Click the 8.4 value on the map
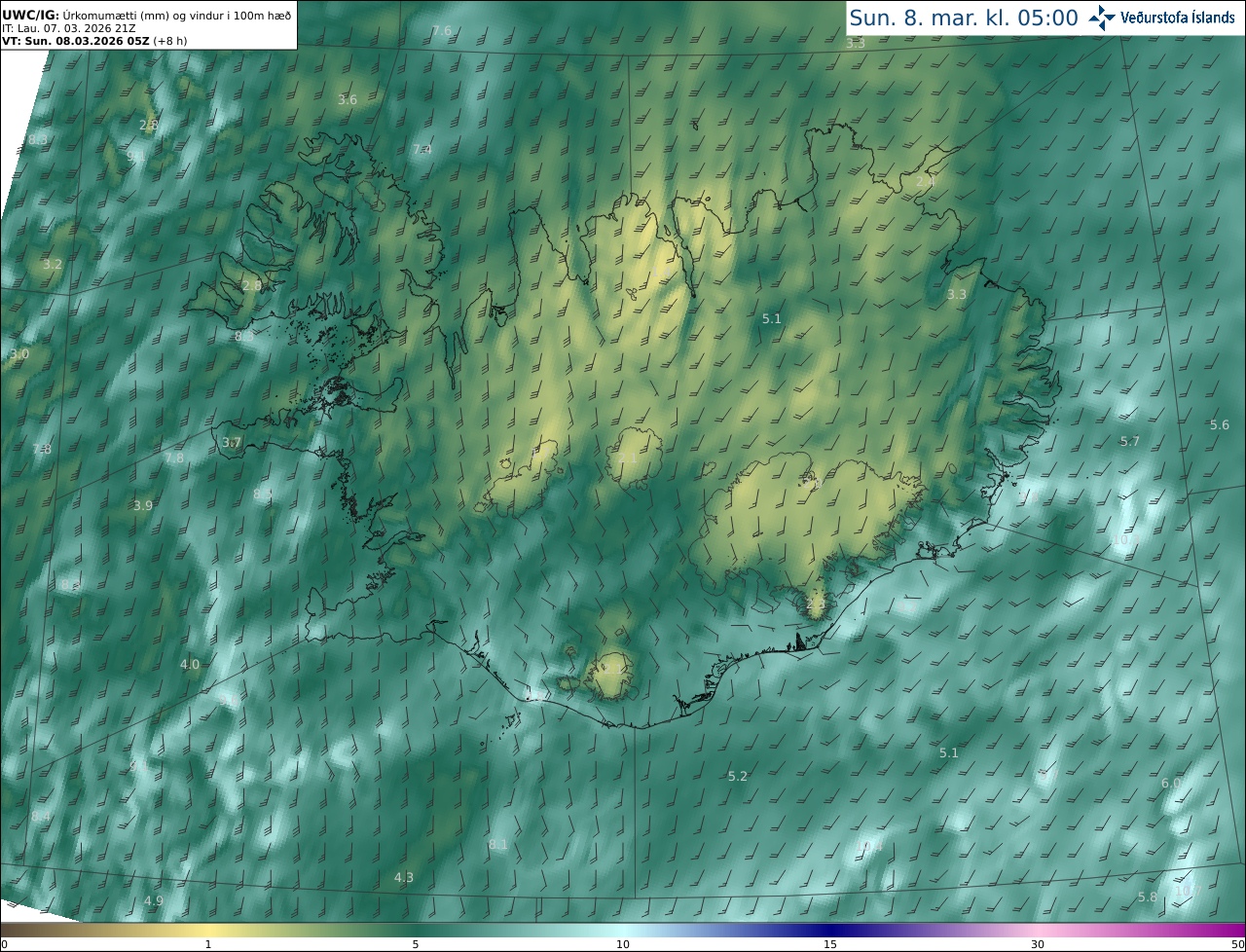Screen dimensions: 1246x952 coord(41,817)
